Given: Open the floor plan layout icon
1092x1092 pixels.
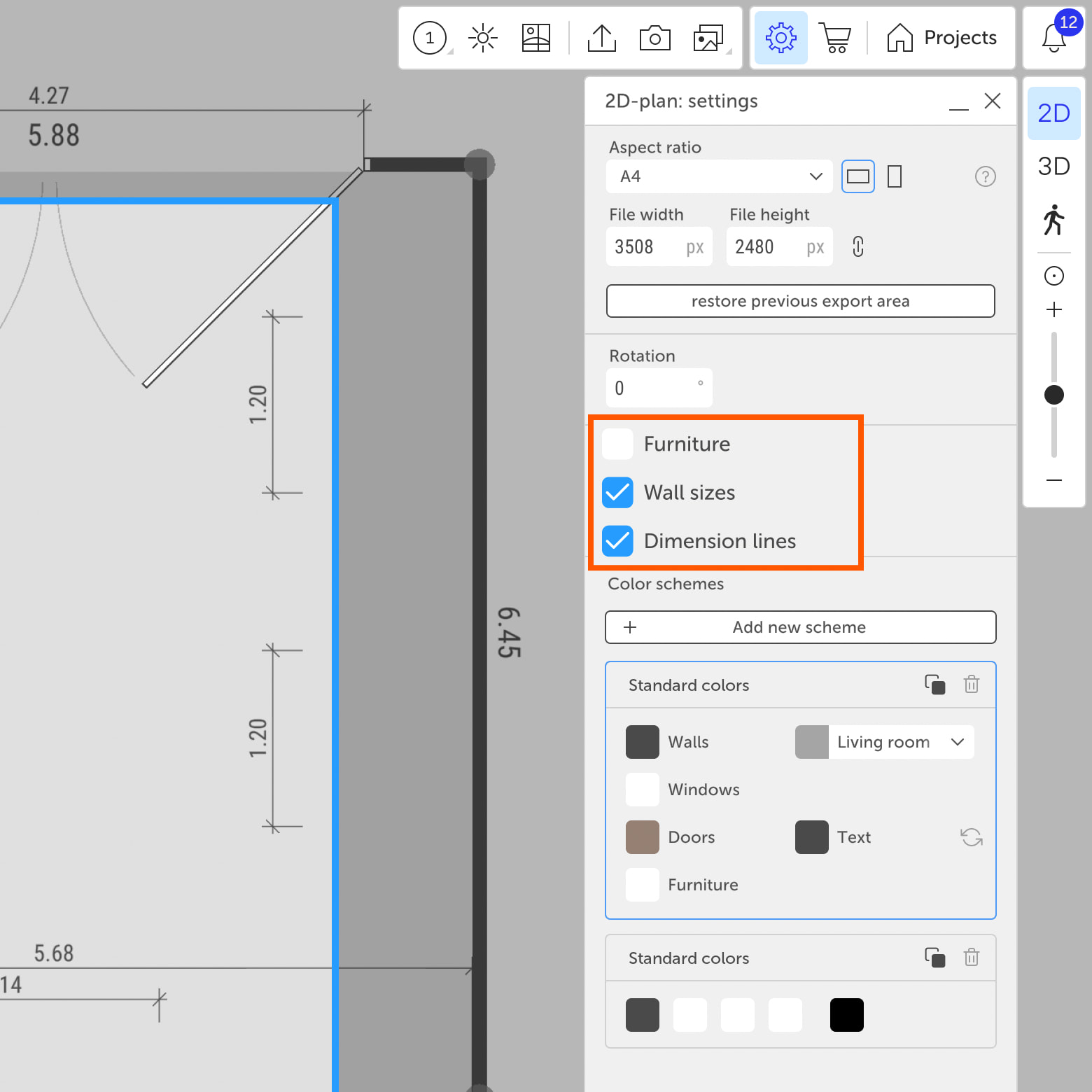Looking at the screenshot, I should pyautogui.click(x=535, y=38).
